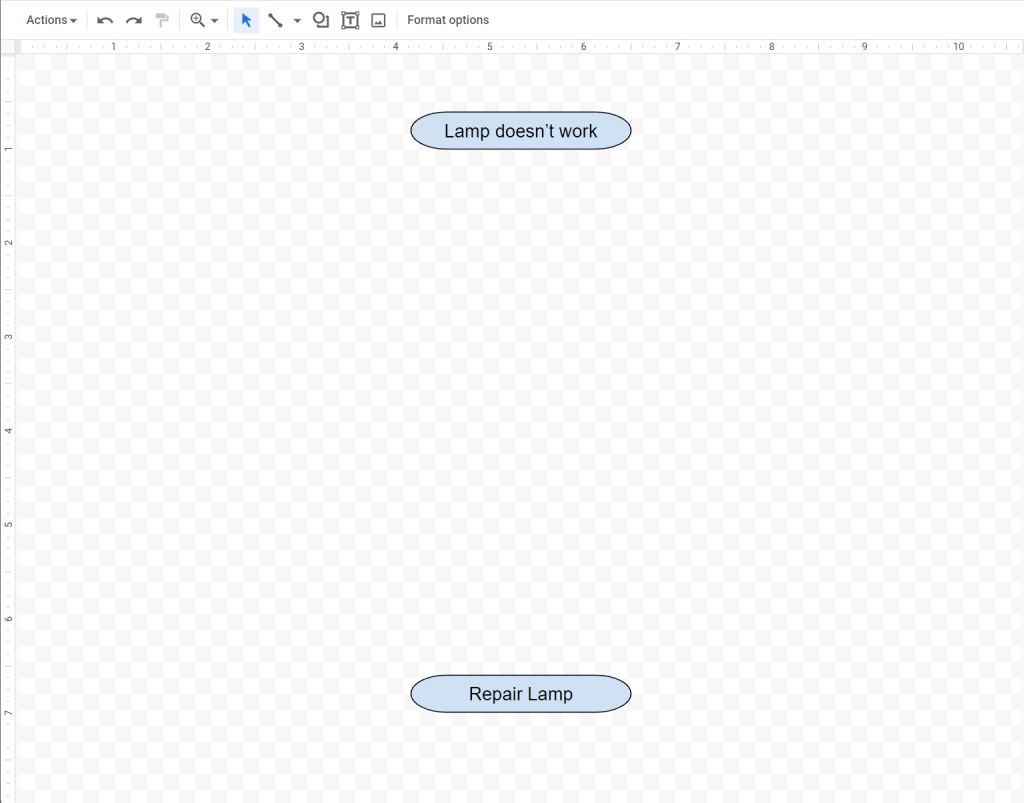Screen dimensions: 1024x803
Task: Click the vertical ruler near the 3-inch mark
Action: (8, 336)
